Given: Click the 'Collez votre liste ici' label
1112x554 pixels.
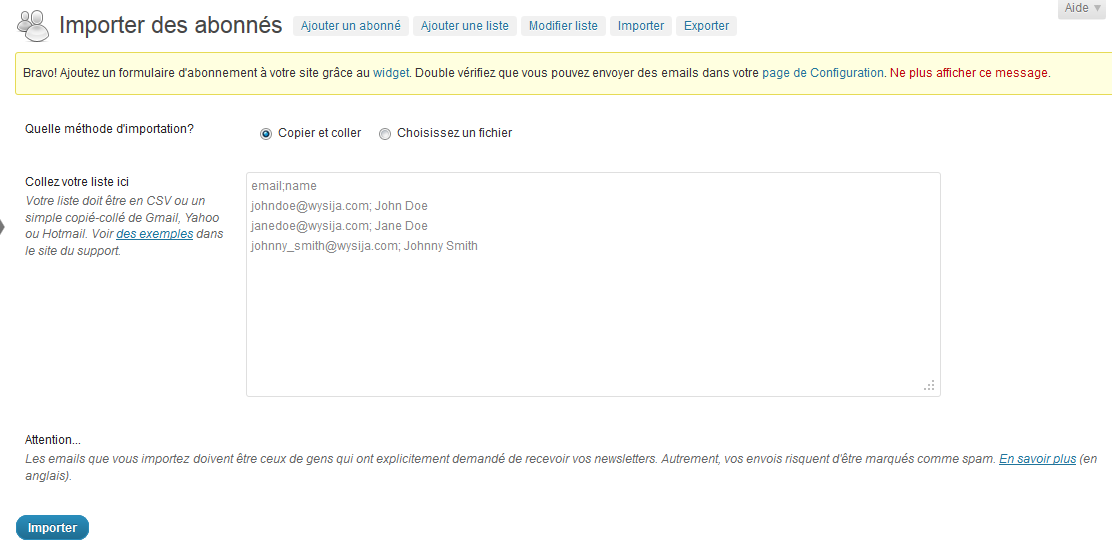Looking at the screenshot, I should (x=77, y=182).
